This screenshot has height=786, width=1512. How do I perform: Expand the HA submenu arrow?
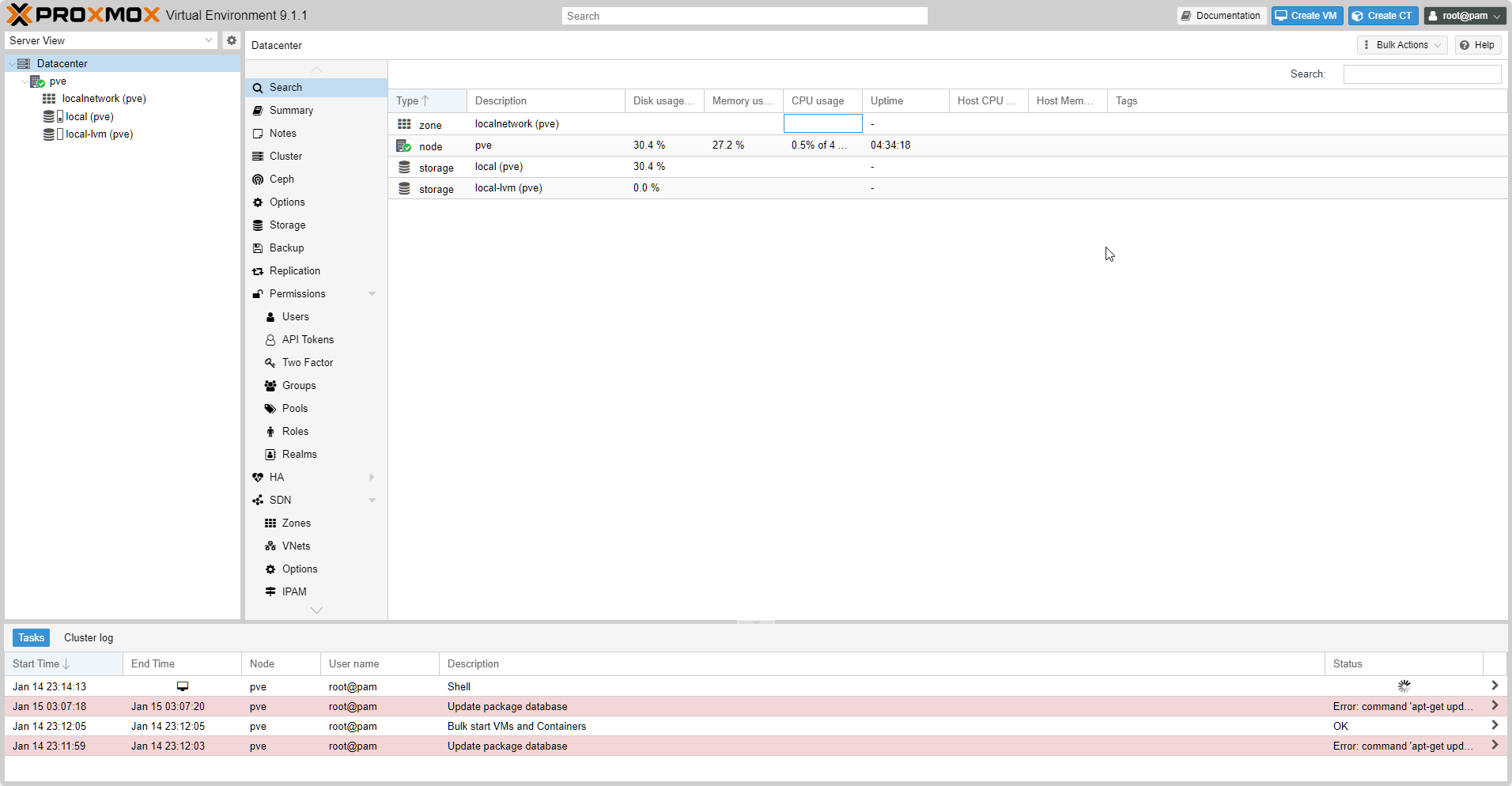[x=372, y=478]
